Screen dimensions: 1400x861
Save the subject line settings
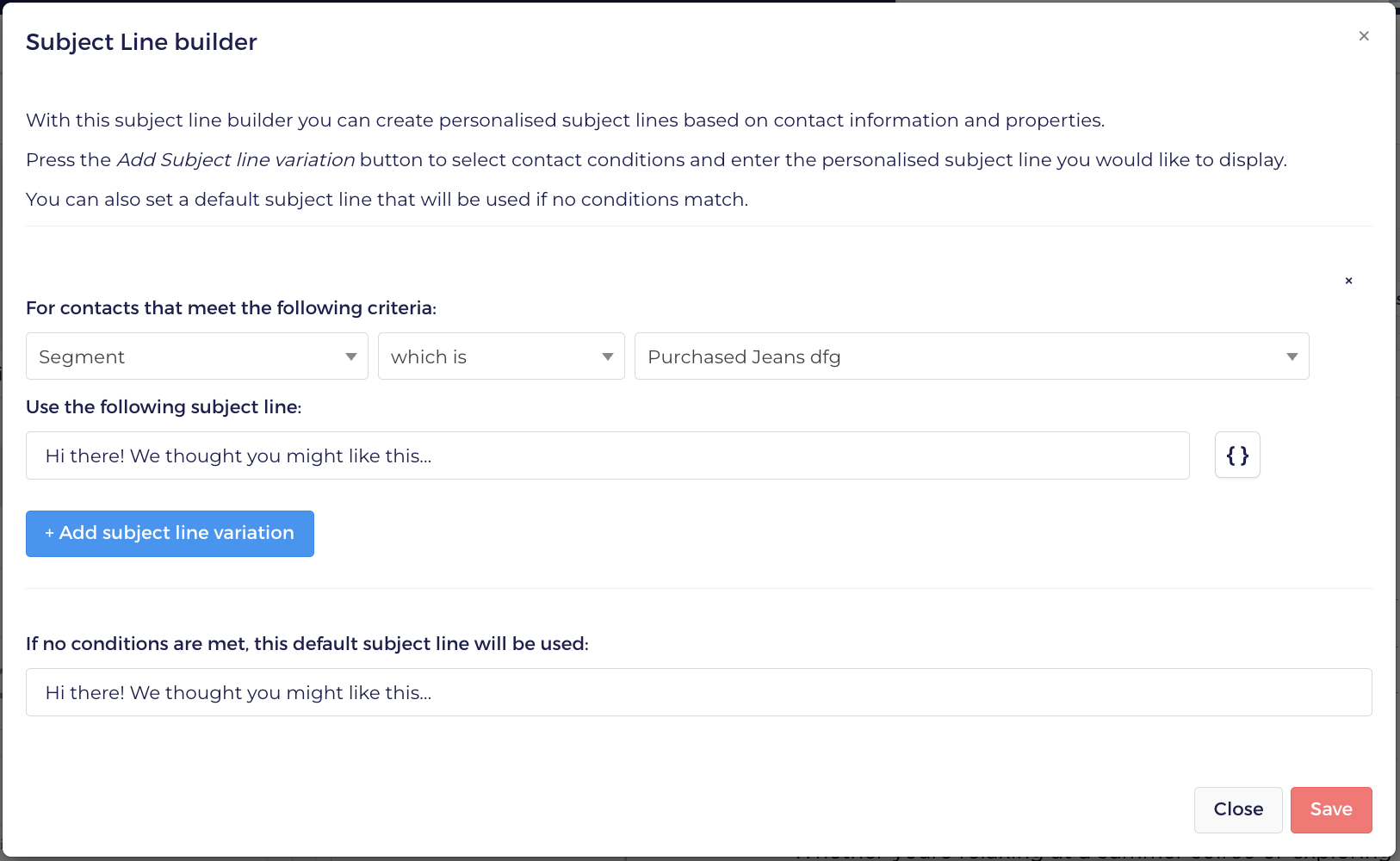[1331, 809]
